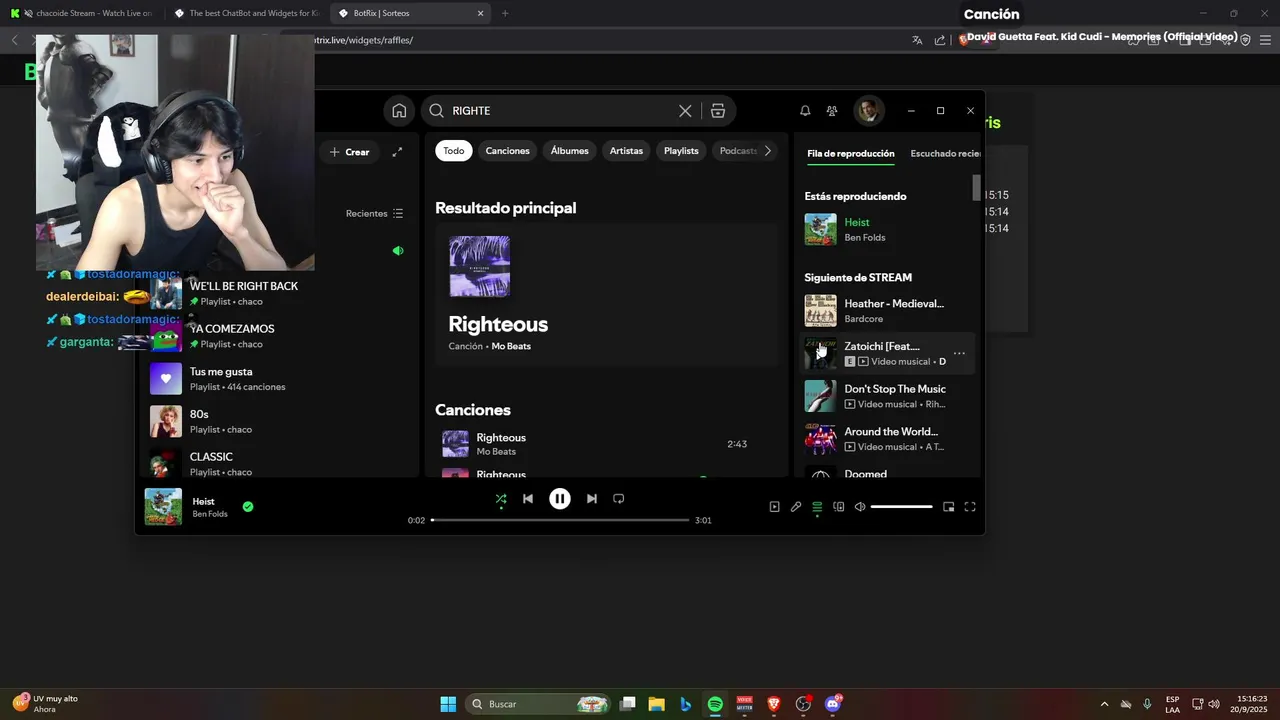The height and width of the screenshot is (720, 1280).
Task: Switch to Escuchado recientemente tab
Action: (945, 154)
